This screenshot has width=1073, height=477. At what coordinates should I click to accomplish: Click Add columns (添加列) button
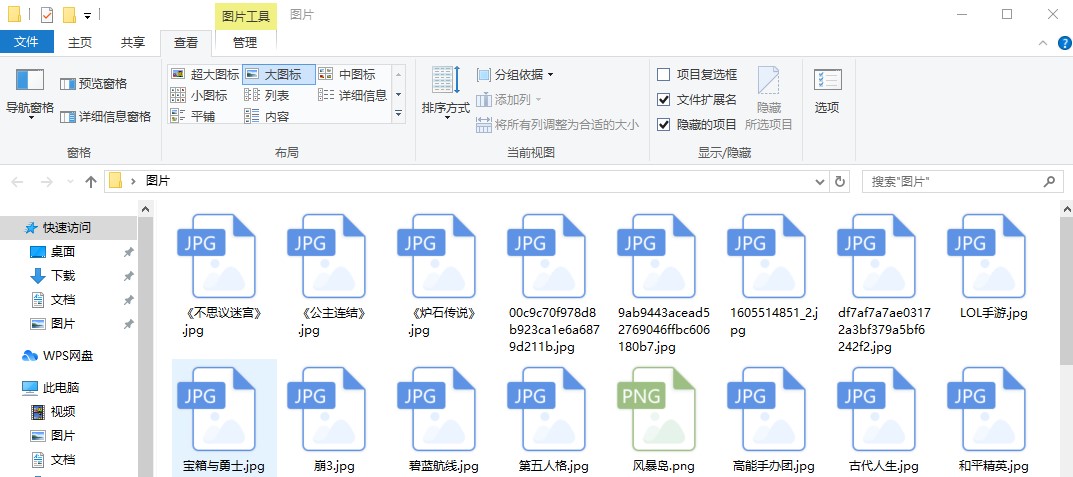508,100
